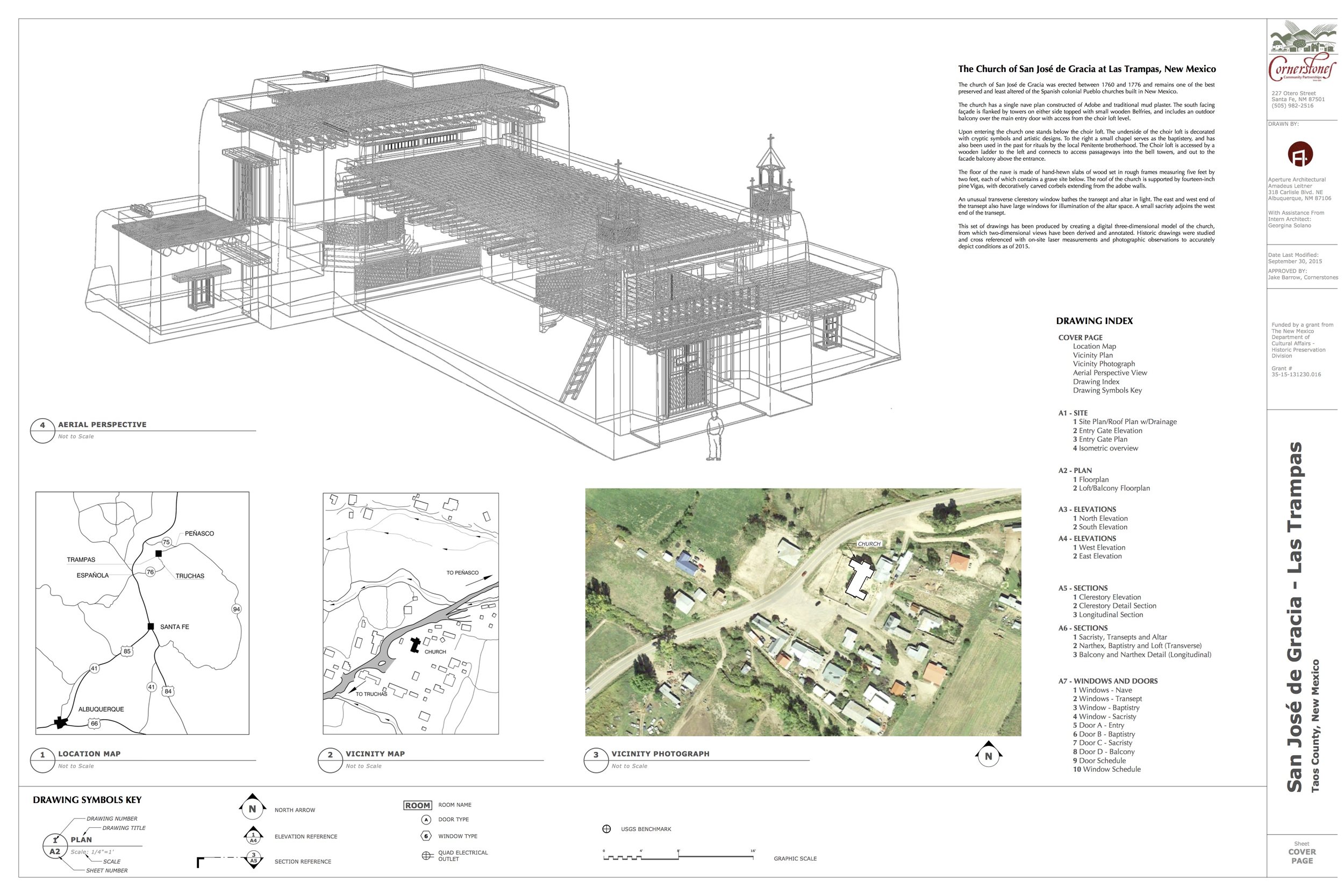Click the "TO PEÑASCO" label on vicinity map
Image resolution: width=1344 pixels, height=896 pixels.
coord(463,572)
